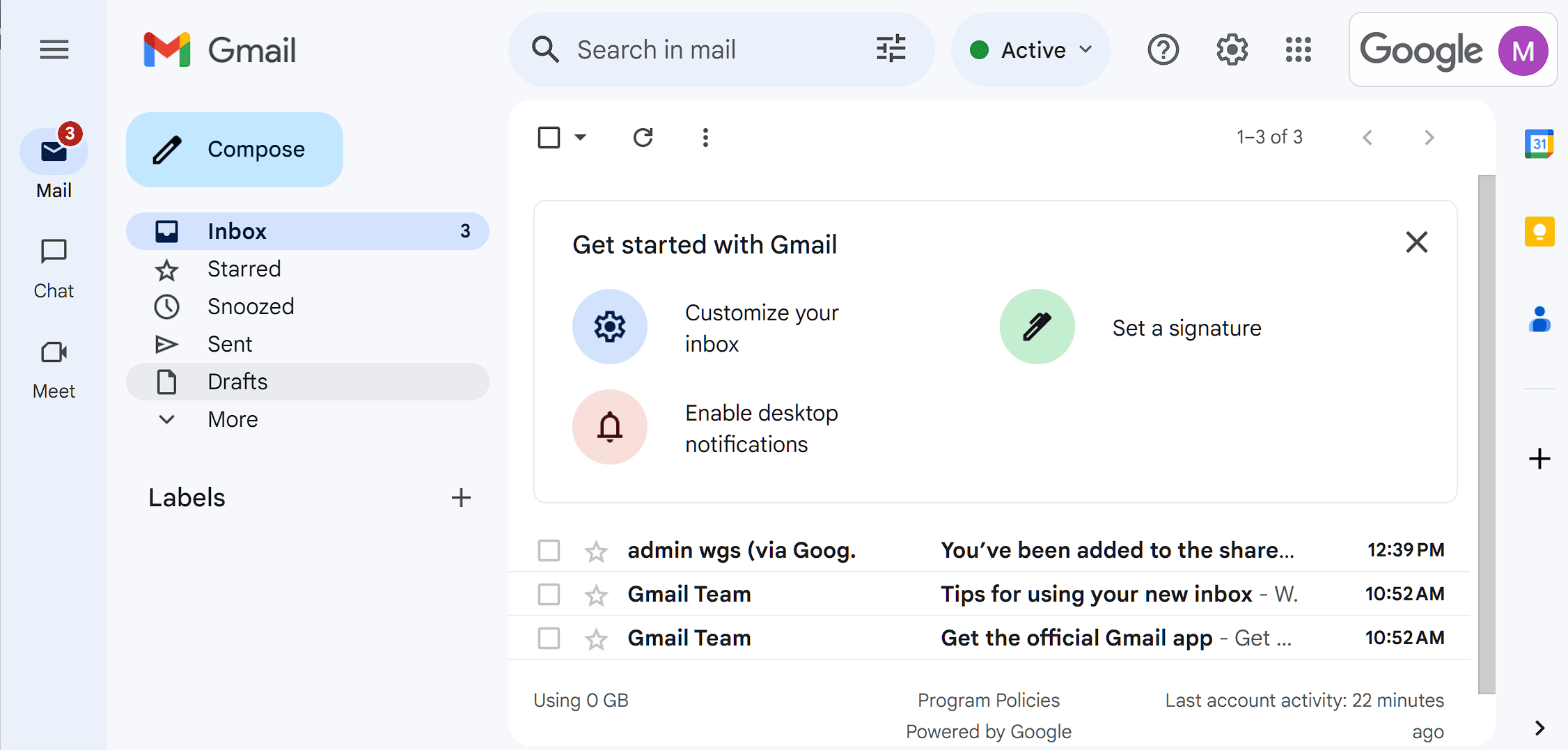Check the admin wgs email checkbox
The width and height of the screenshot is (1568, 750).
pyautogui.click(x=549, y=550)
